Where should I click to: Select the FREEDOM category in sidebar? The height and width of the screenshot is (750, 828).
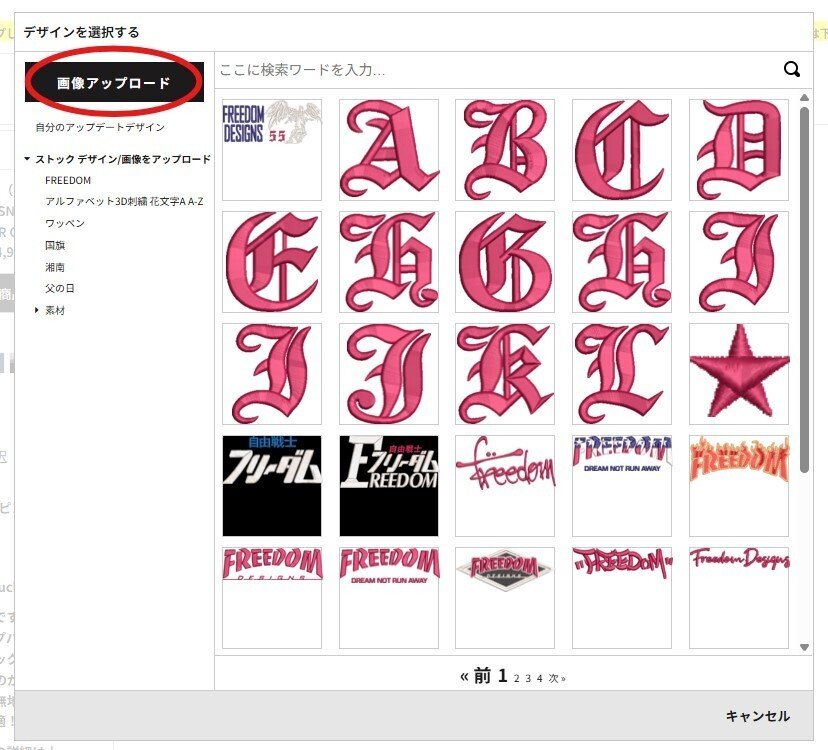point(67,180)
